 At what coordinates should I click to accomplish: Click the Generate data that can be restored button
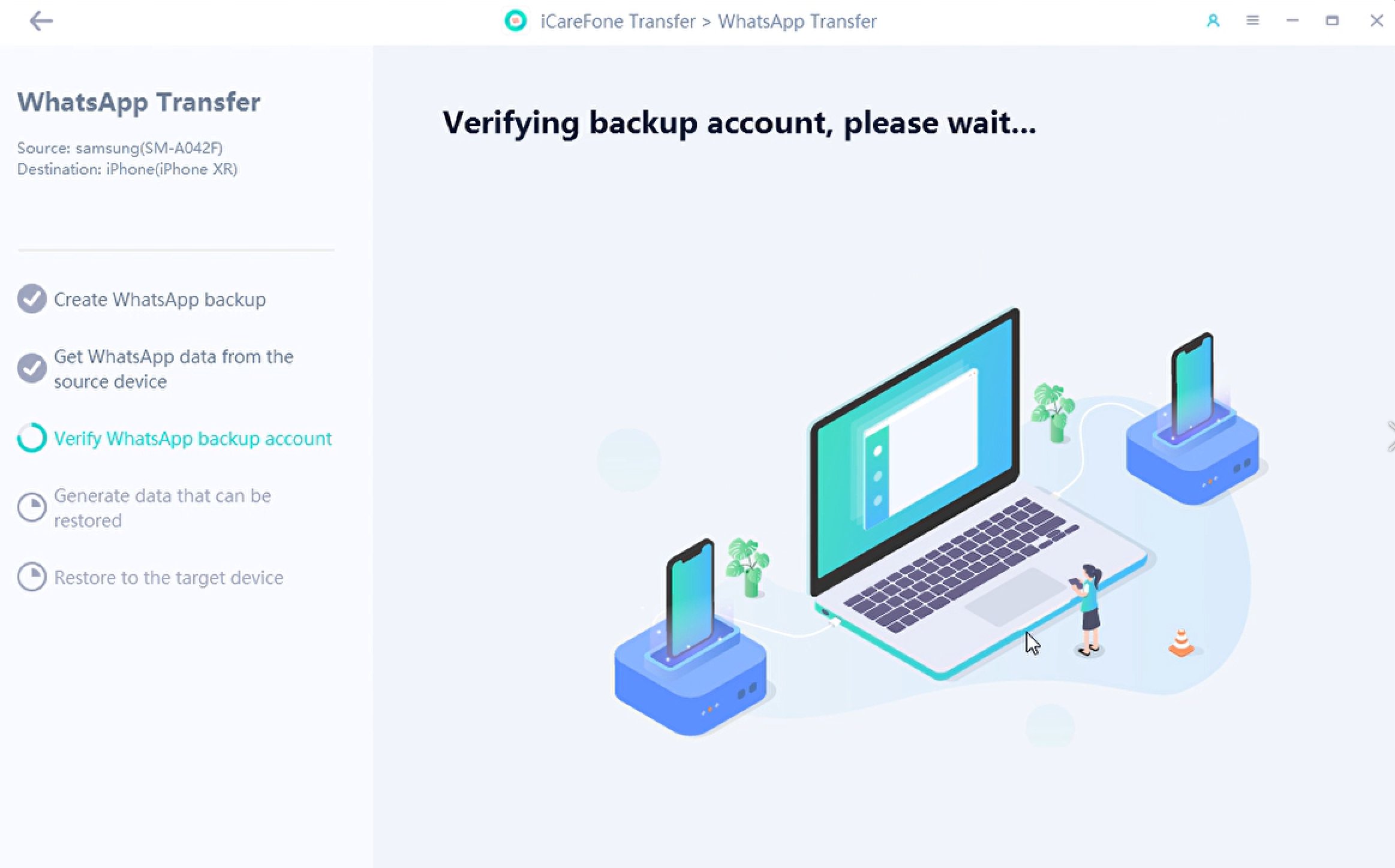click(x=164, y=508)
